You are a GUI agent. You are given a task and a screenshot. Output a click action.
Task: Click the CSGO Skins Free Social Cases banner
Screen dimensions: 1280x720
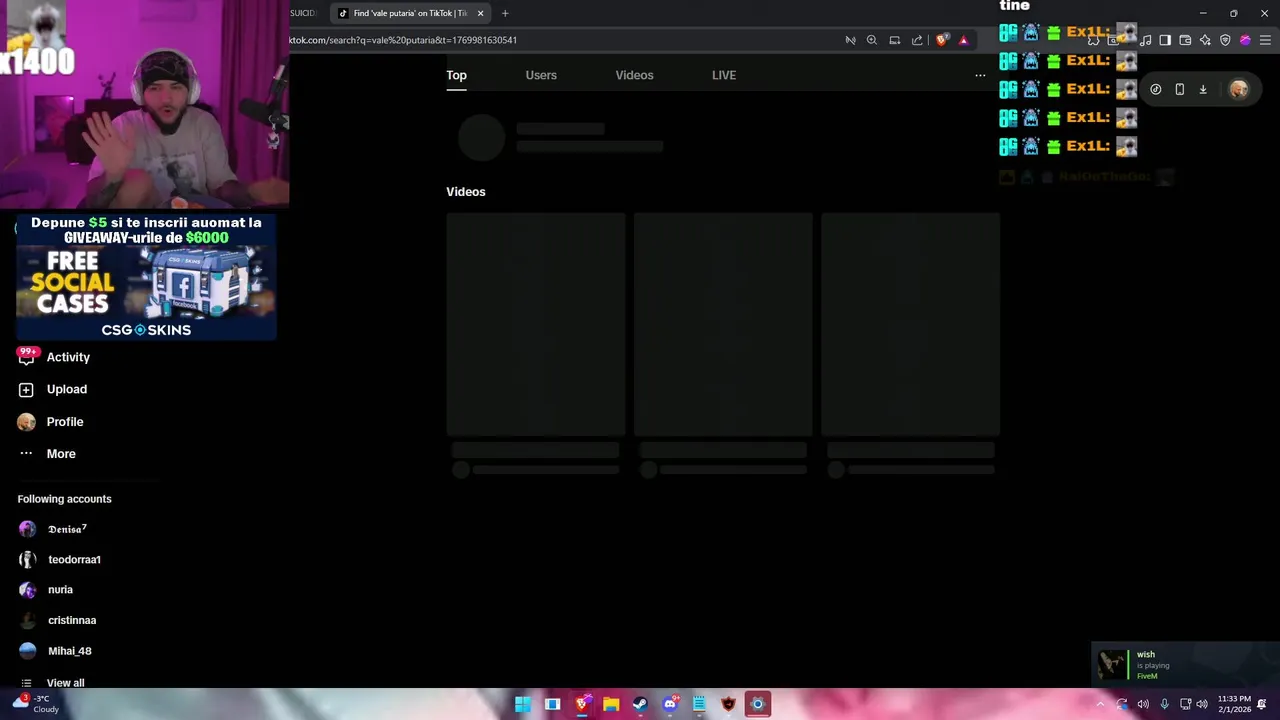click(146, 277)
